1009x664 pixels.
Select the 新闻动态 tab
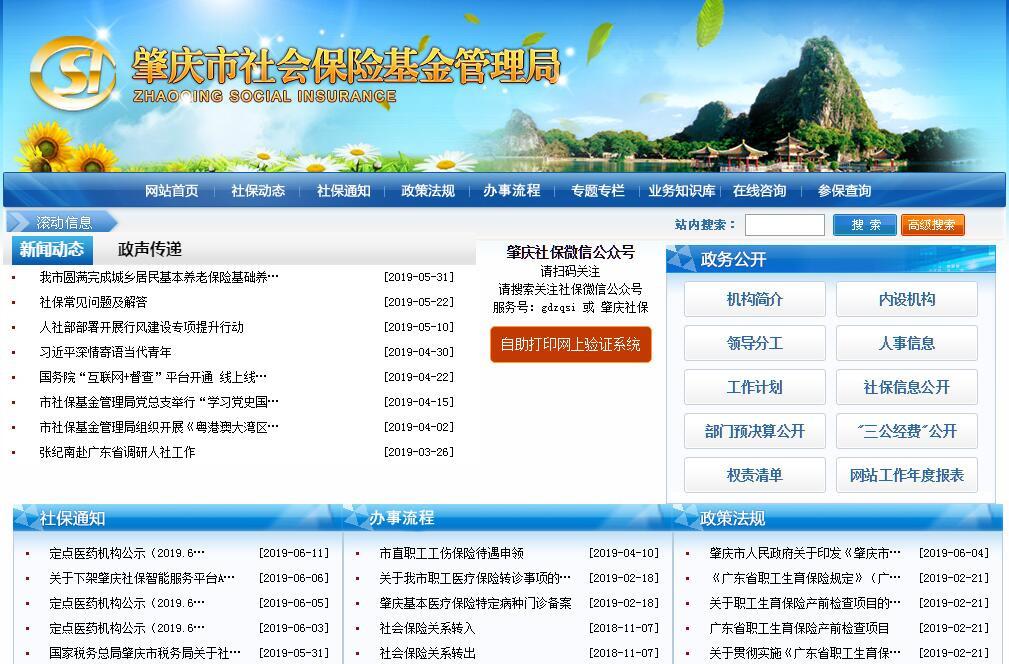pyautogui.click(x=52, y=249)
